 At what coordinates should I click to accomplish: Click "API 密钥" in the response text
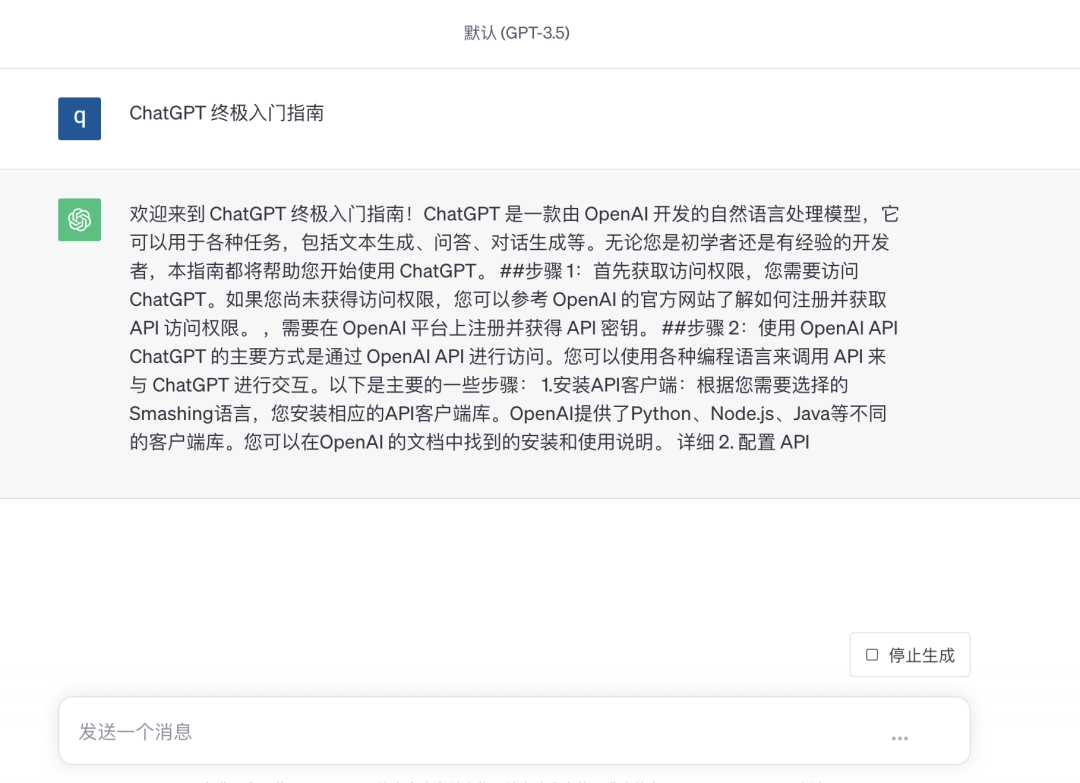[x=603, y=328]
